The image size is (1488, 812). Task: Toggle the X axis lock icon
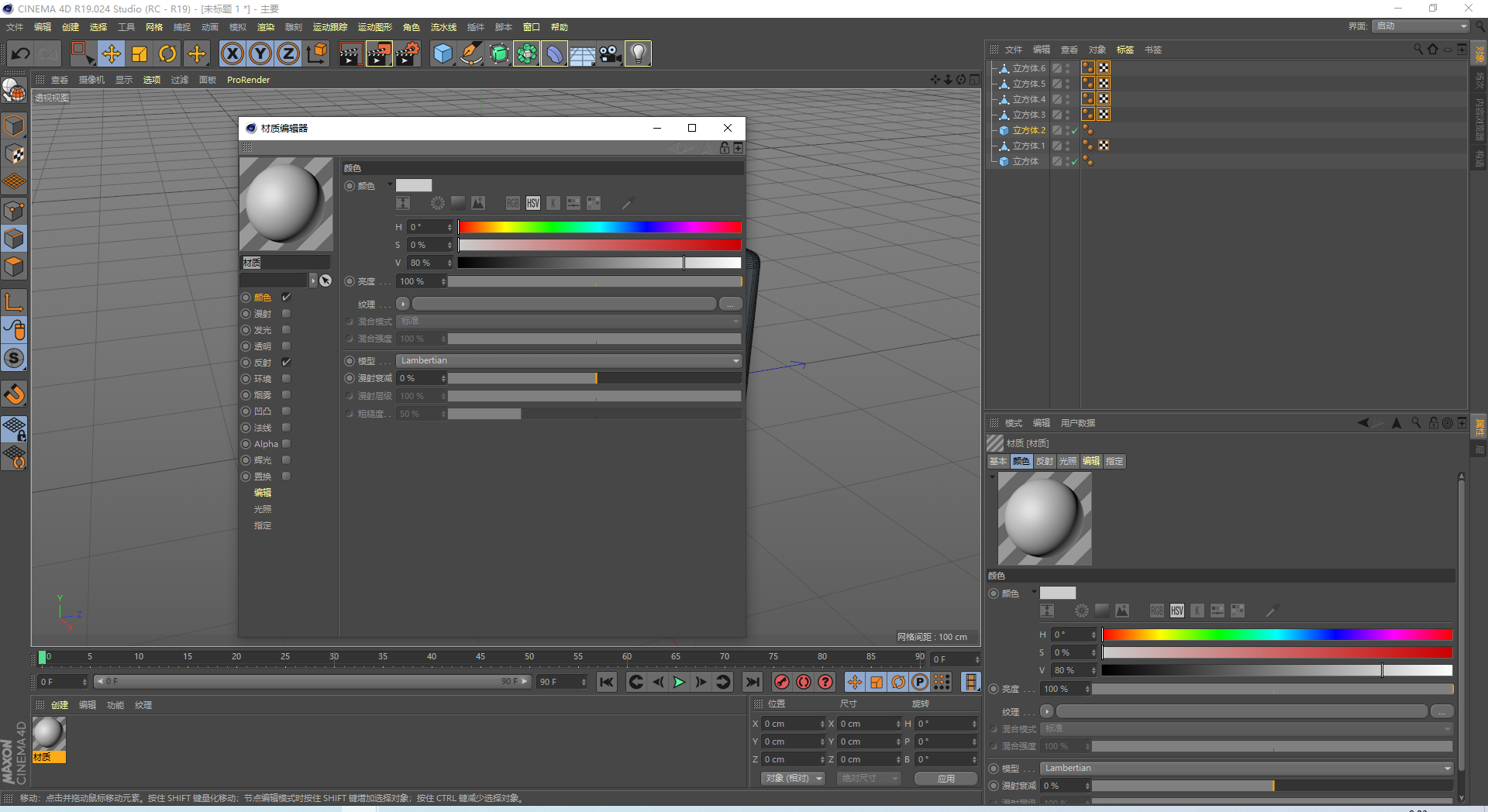[x=232, y=53]
